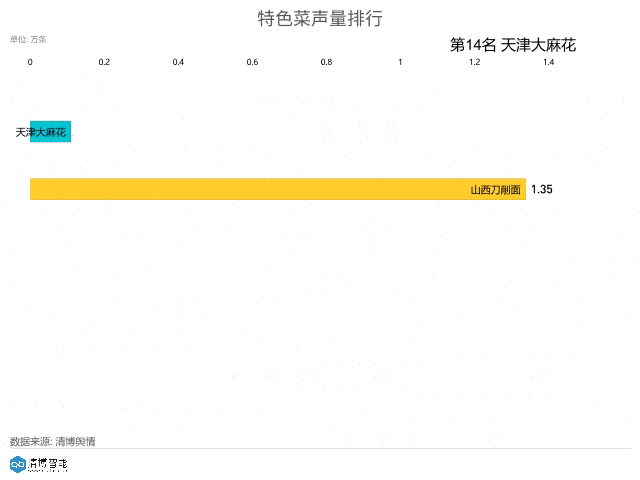The image size is (640, 480).
Task: Click the axis tick labeled 1
Action: coord(400,62)
